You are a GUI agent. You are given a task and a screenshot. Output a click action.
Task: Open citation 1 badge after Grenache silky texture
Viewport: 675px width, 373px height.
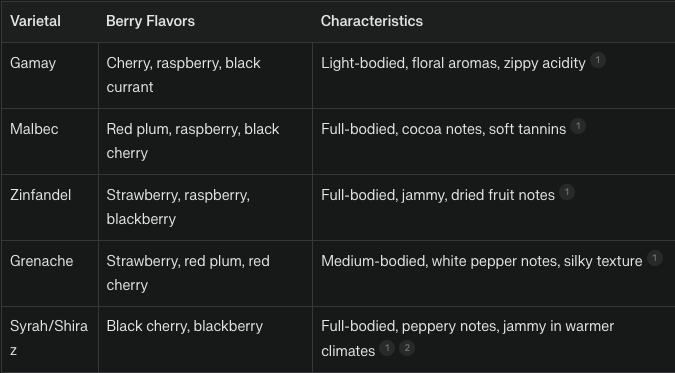(x=654, y=258)
